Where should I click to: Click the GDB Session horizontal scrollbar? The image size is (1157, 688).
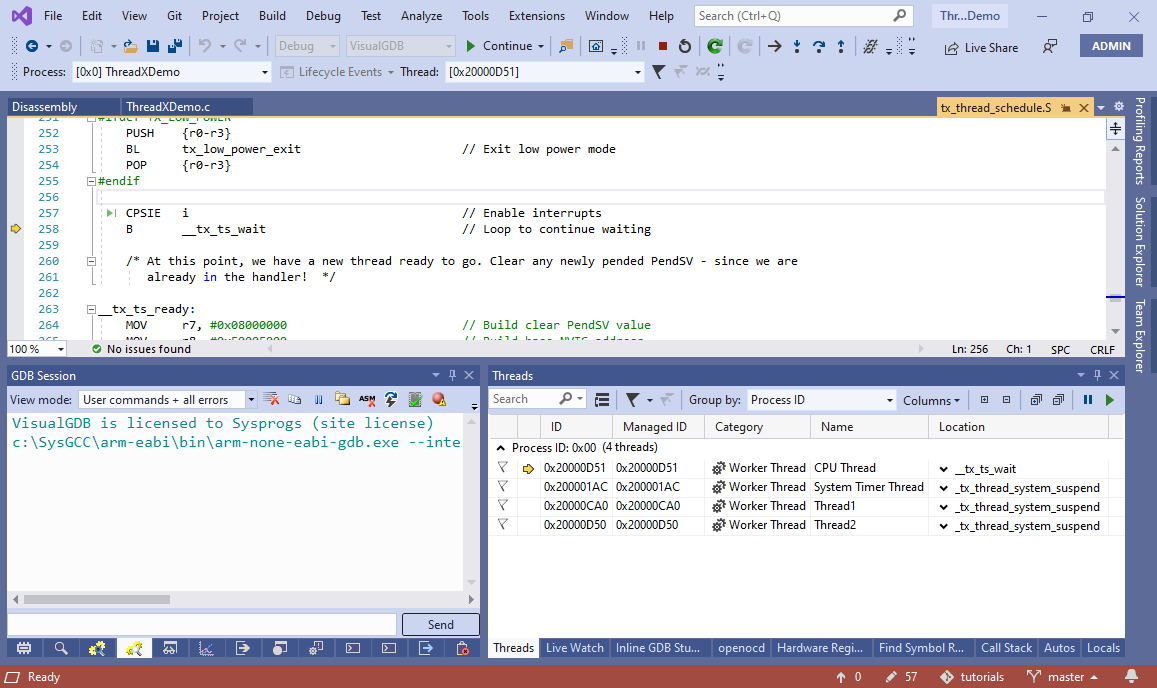[96, 599]
